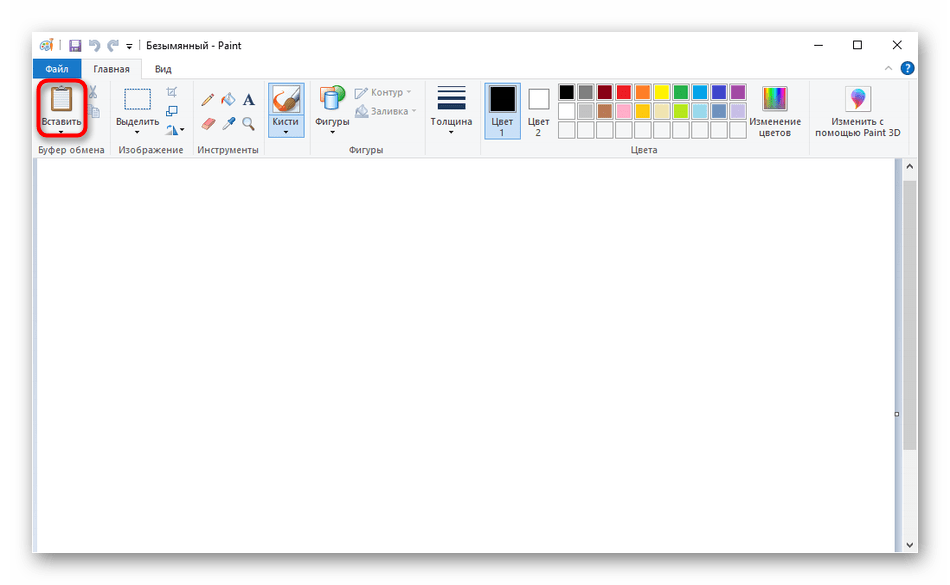Select the Magnifier zoom tool
950x585 pixels.
pyautogui.click(x=248, y=124)
